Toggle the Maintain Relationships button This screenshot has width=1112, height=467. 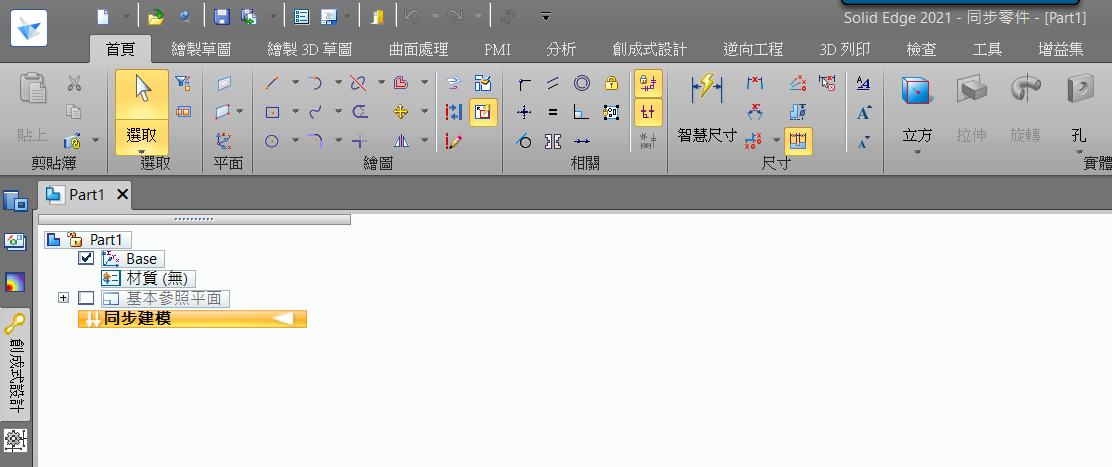[648, 84]
